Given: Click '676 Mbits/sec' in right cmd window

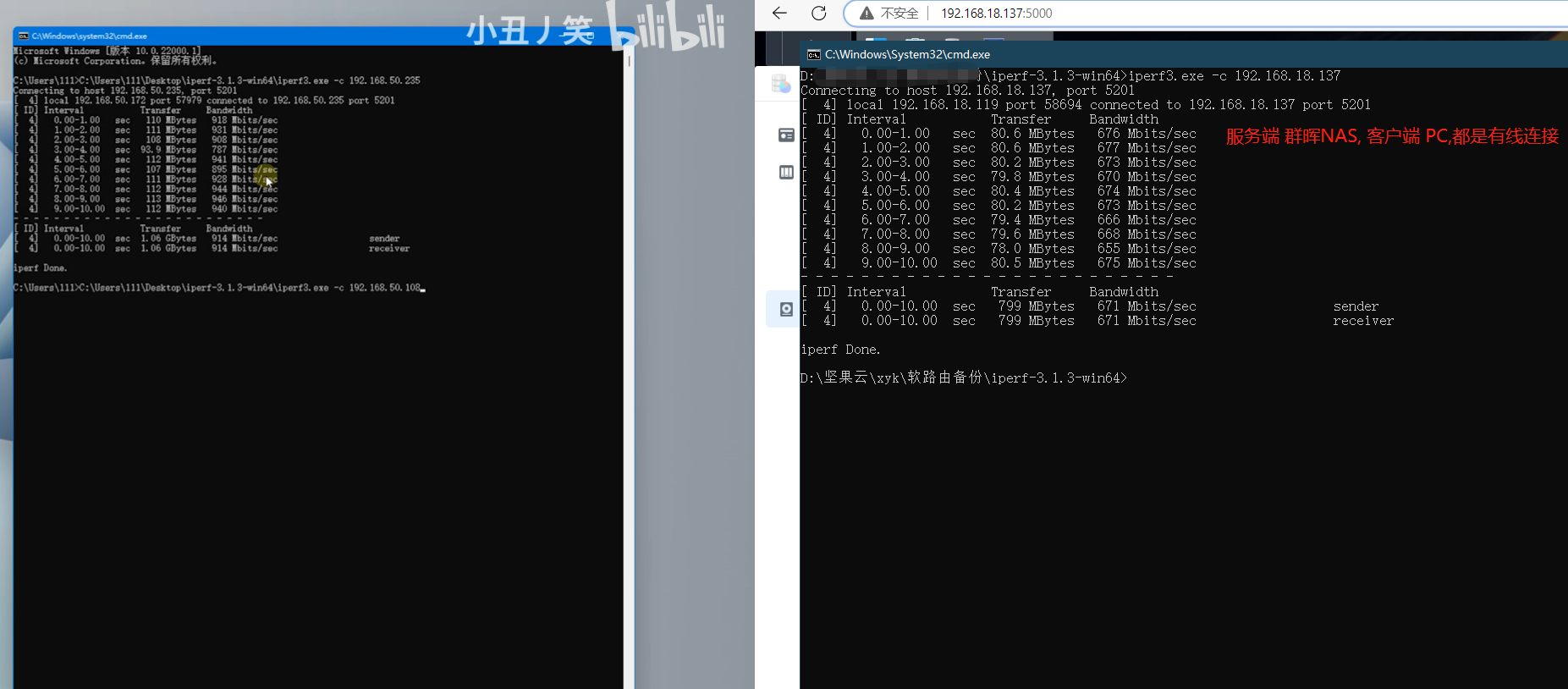Looking at the screenshot, I should click(1147, 134).
